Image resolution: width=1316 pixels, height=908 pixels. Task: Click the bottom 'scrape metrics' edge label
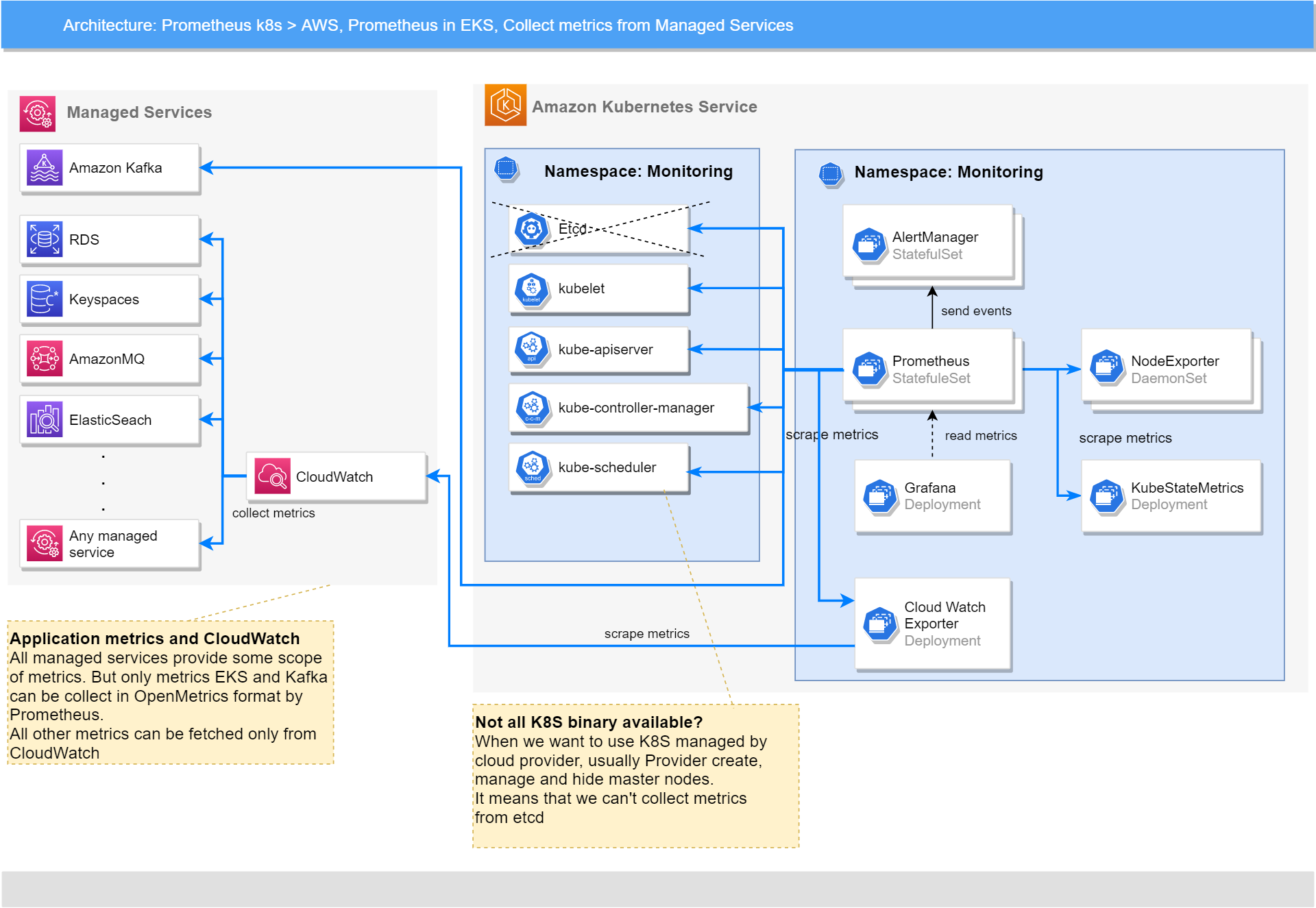pyautogui.click(x=646, y=634)
